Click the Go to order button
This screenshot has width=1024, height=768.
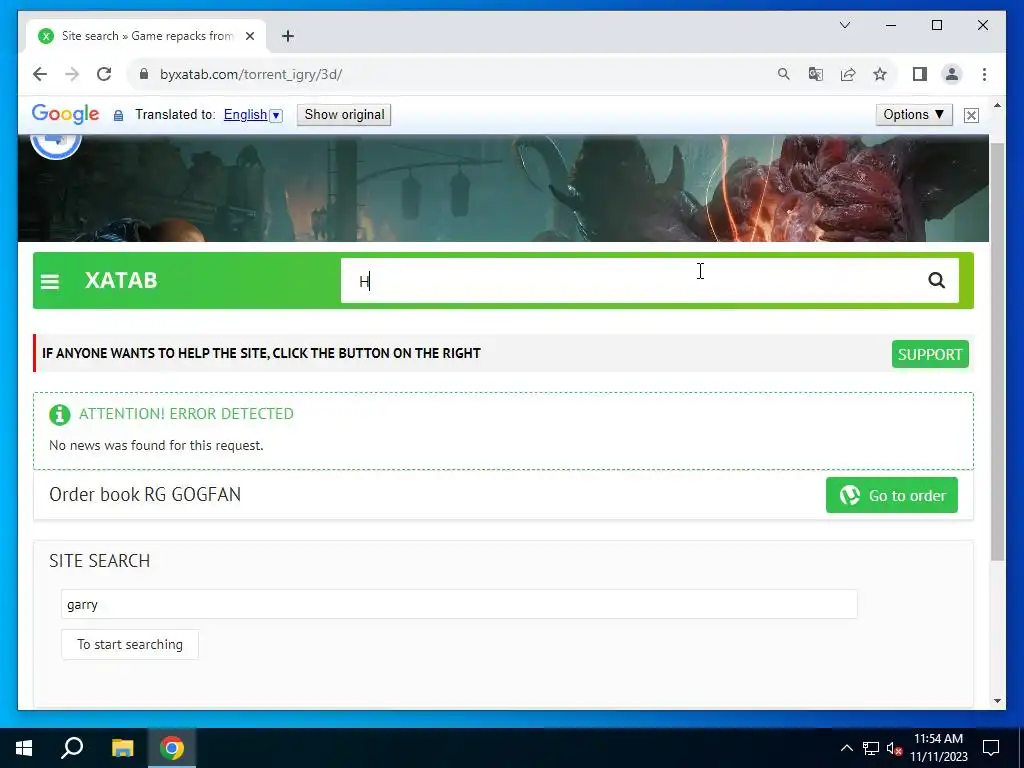[891, 495]
